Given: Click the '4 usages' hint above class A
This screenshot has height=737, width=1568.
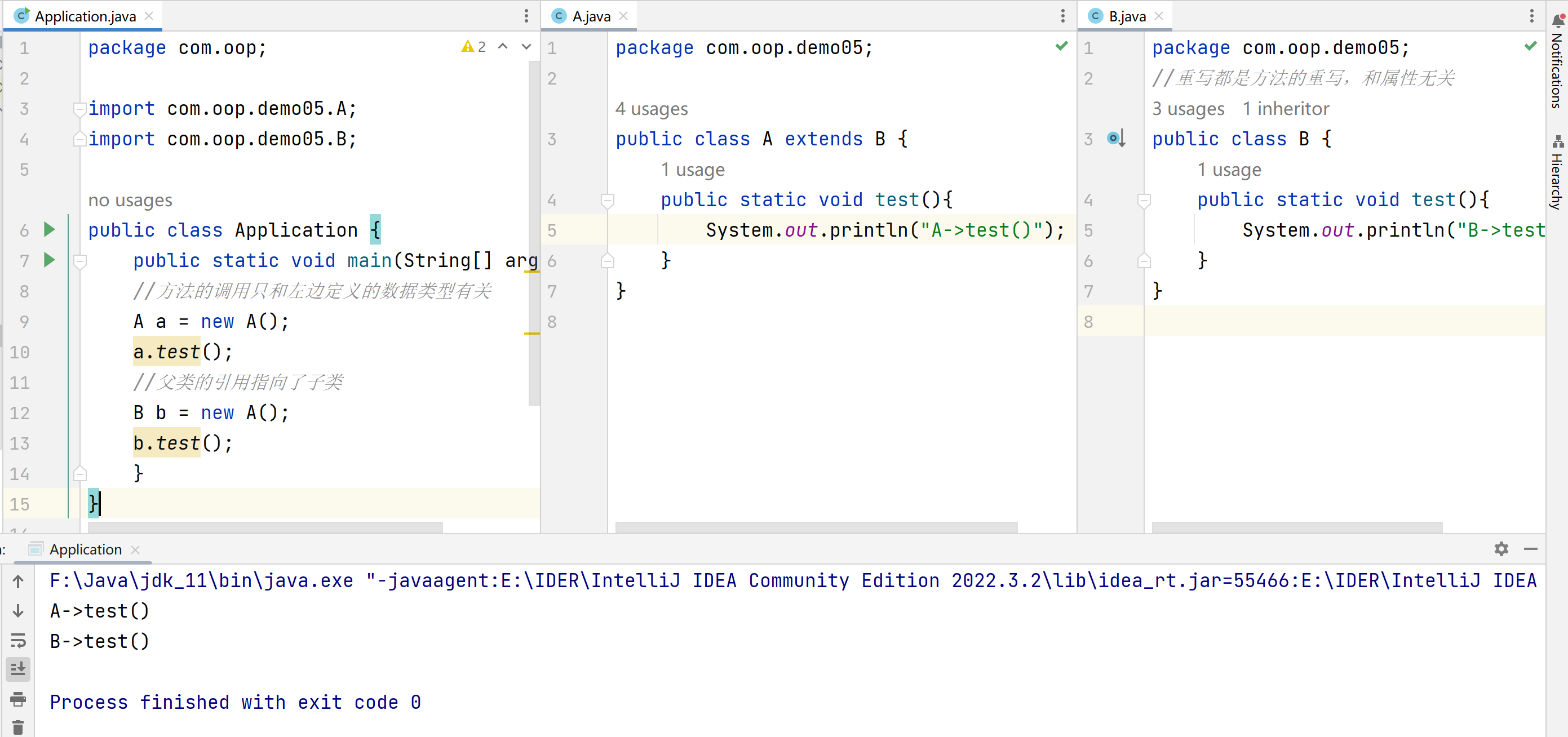Looking at the screenshot, I should pos(650,109).
